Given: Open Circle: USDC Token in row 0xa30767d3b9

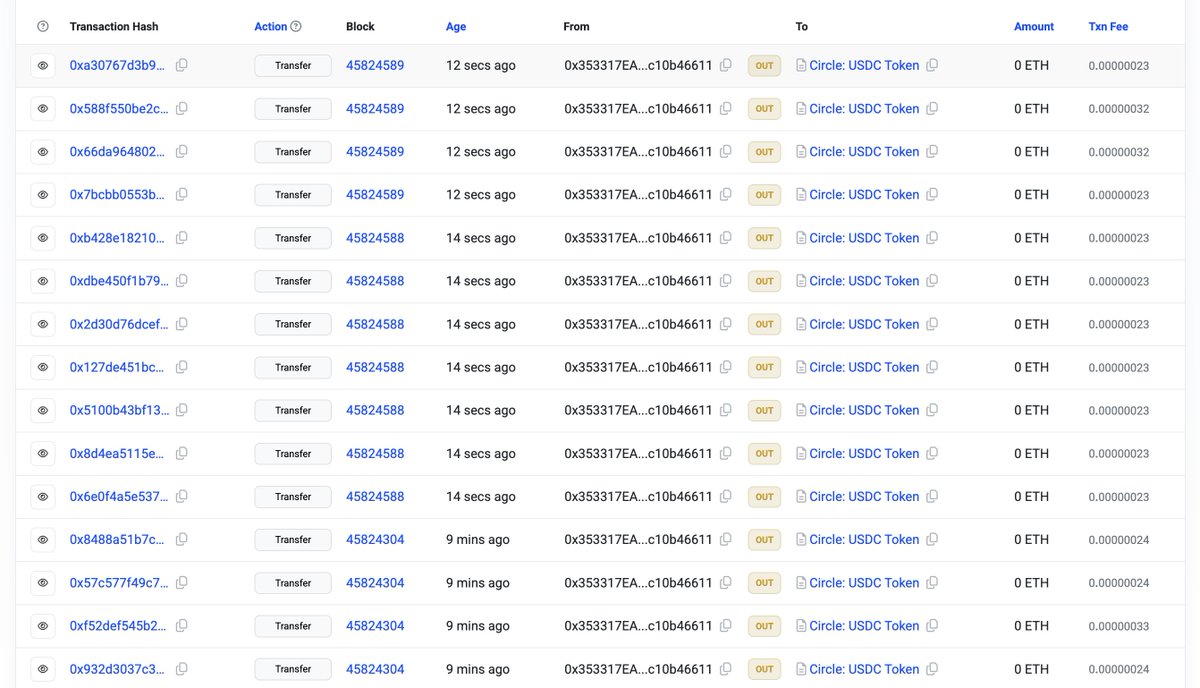Looking at the screenshot, I should click(864, 65).
